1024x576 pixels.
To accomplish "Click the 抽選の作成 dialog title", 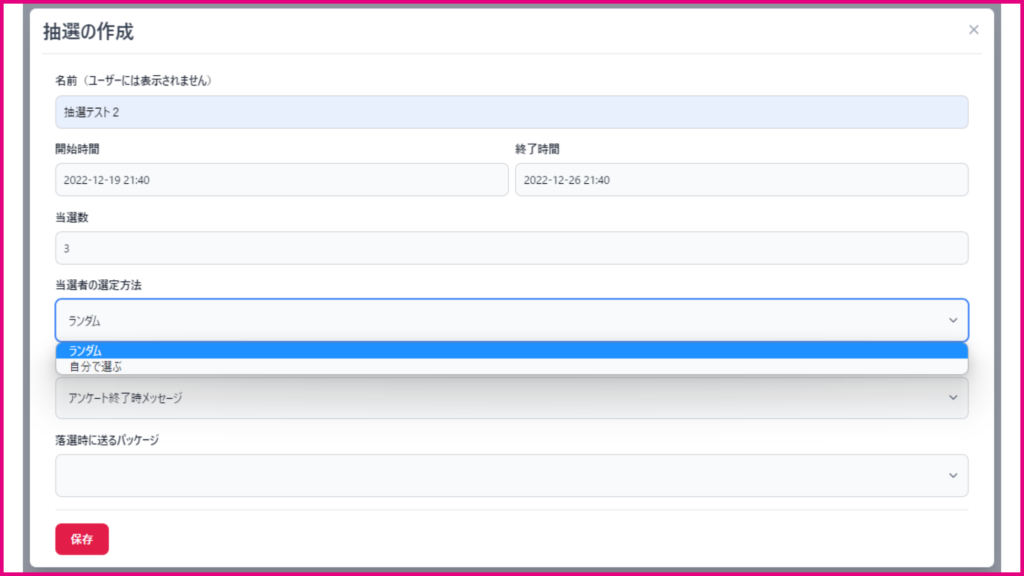I will 88,31.
